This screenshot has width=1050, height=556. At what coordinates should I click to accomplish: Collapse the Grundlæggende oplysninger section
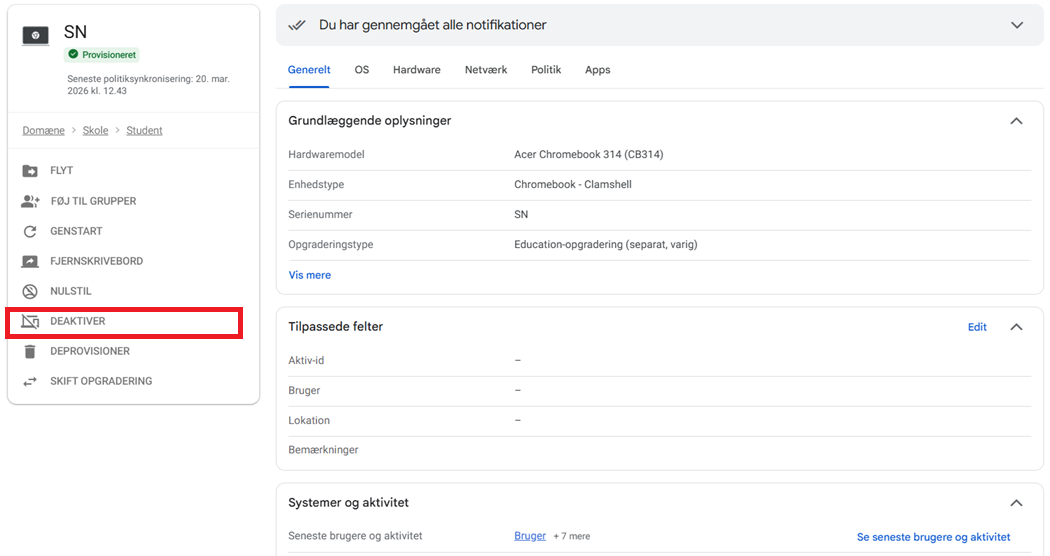(1016, 121)
